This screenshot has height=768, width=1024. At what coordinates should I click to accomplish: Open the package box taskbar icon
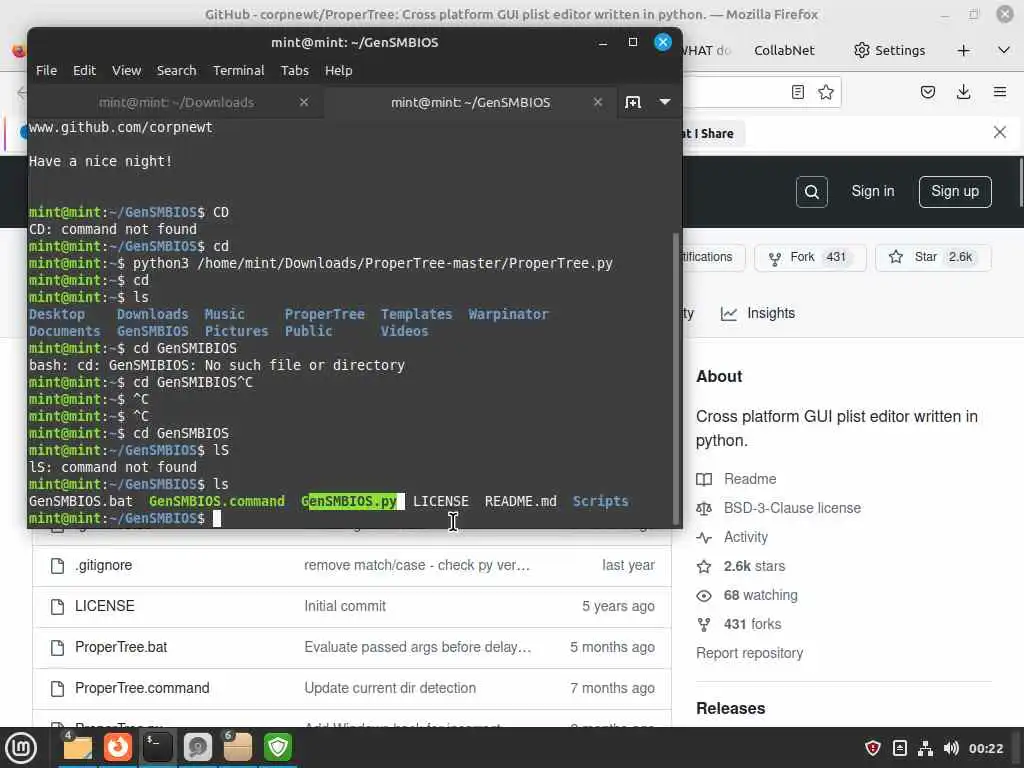[237, 748]
